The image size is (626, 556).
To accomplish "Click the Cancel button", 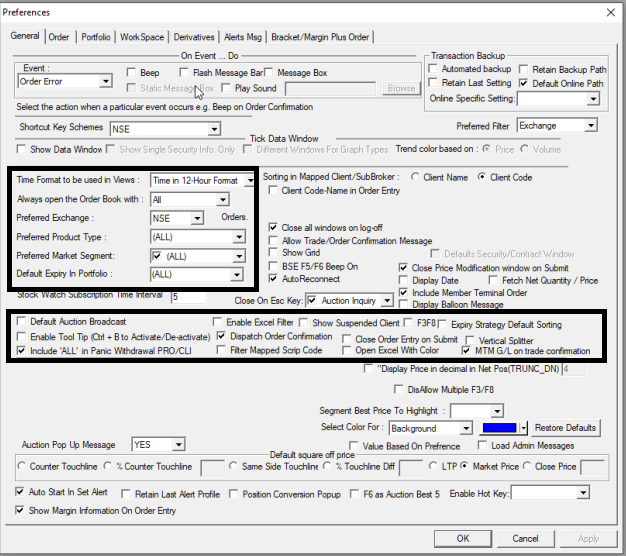I will 526,538.
